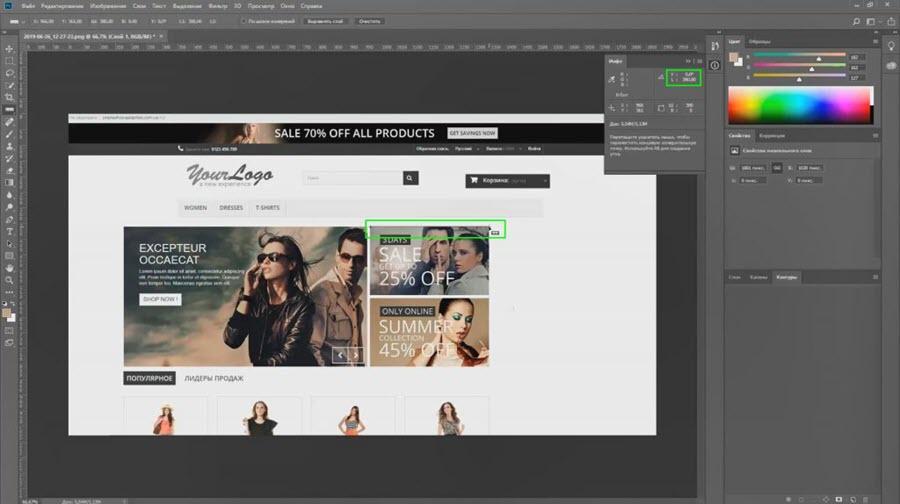Open the Фильтр menu
Image resolution: width=900 pixels, height=504 pixels.
[x=218, y=6]
